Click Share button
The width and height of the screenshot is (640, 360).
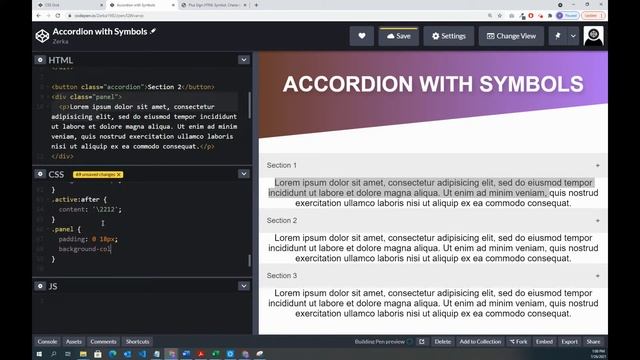pyautogui.click(x=593, y=342)
